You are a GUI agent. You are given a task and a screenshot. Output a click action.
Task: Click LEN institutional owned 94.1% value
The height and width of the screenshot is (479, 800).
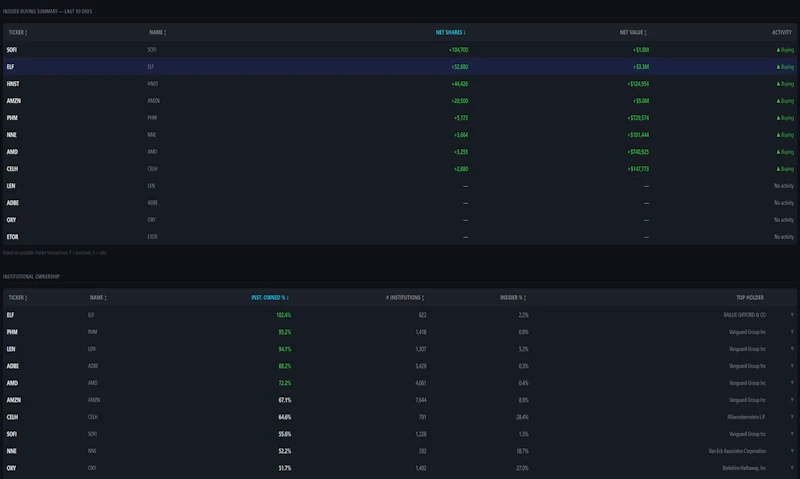(285, 349)
